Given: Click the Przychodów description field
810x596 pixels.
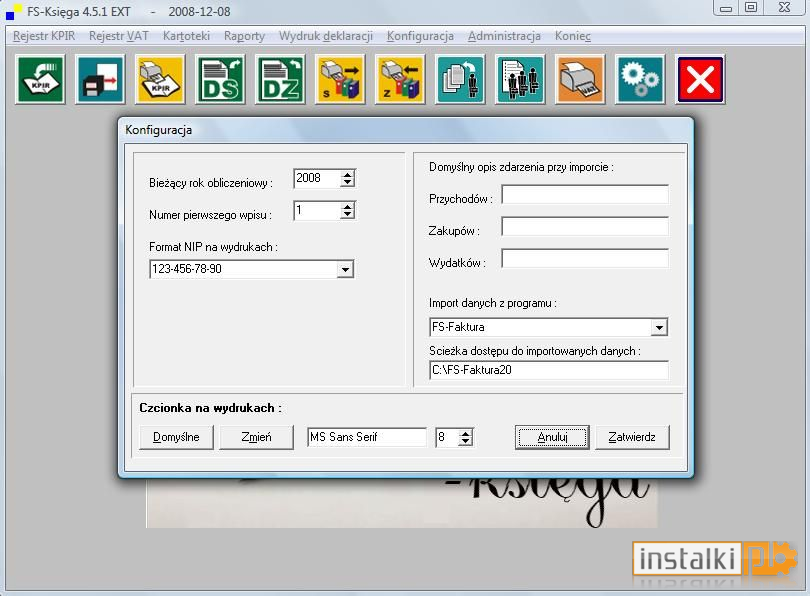Looking at the screenshot, I should click(x=585, y=195).
